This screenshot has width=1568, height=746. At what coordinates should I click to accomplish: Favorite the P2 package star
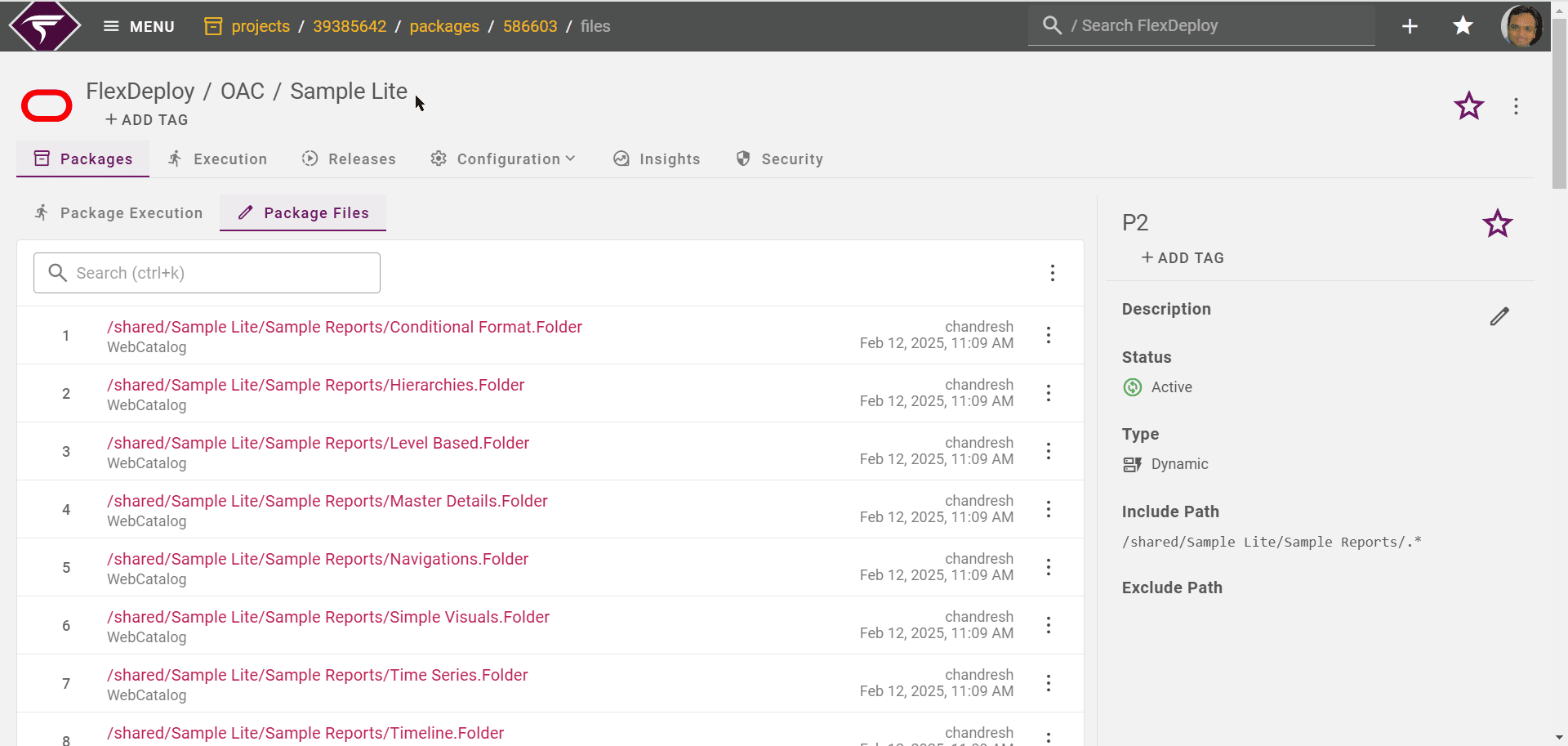point(1497,223)
